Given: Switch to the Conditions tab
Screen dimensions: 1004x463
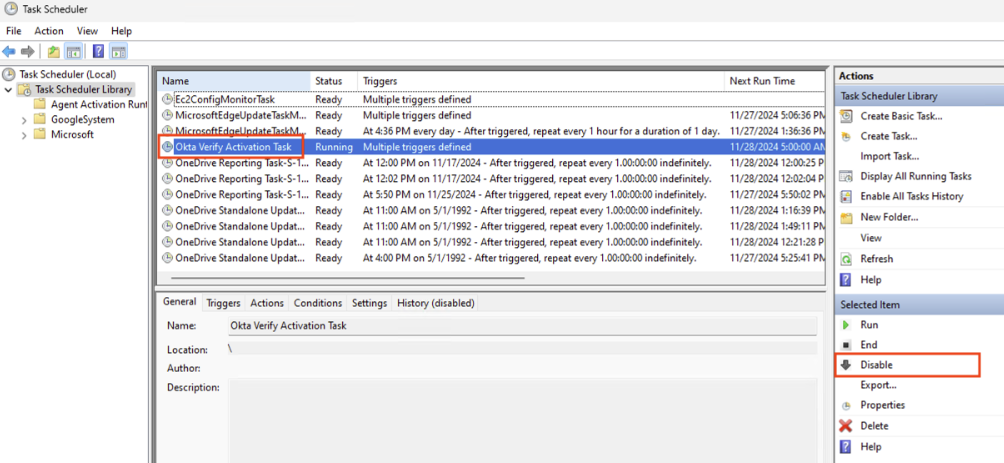Looking at the screenshot, I should click(318, 303).
